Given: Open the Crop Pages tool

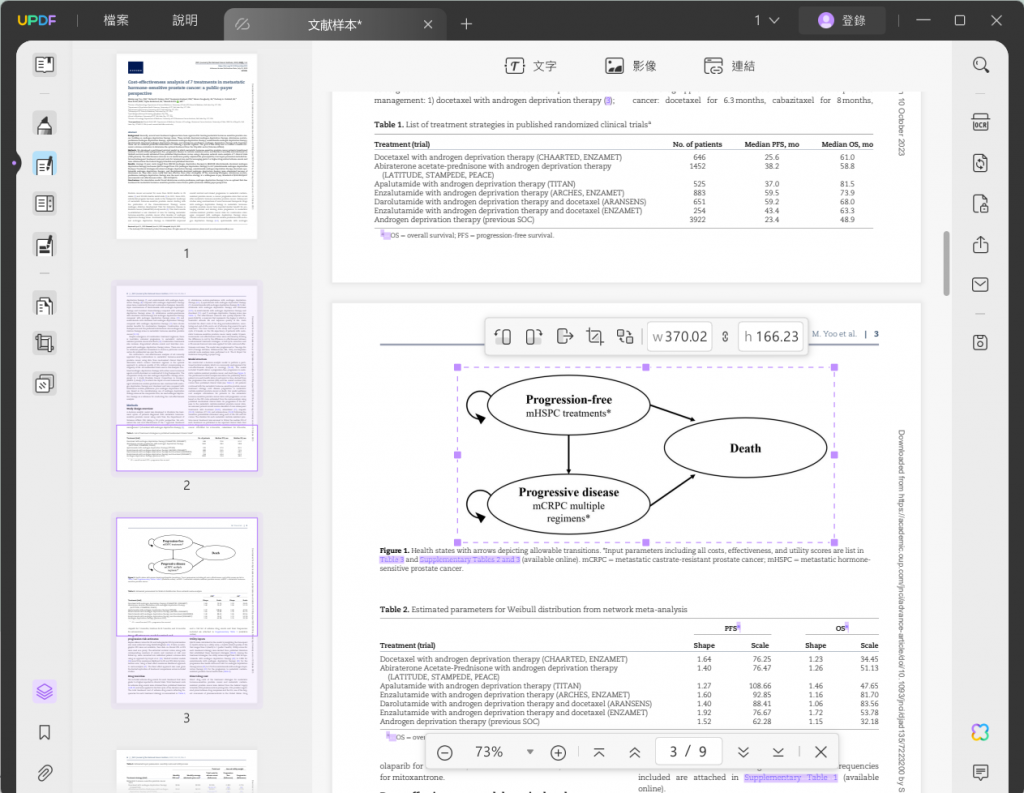Looking at the screenshot, I should [44, 343].
